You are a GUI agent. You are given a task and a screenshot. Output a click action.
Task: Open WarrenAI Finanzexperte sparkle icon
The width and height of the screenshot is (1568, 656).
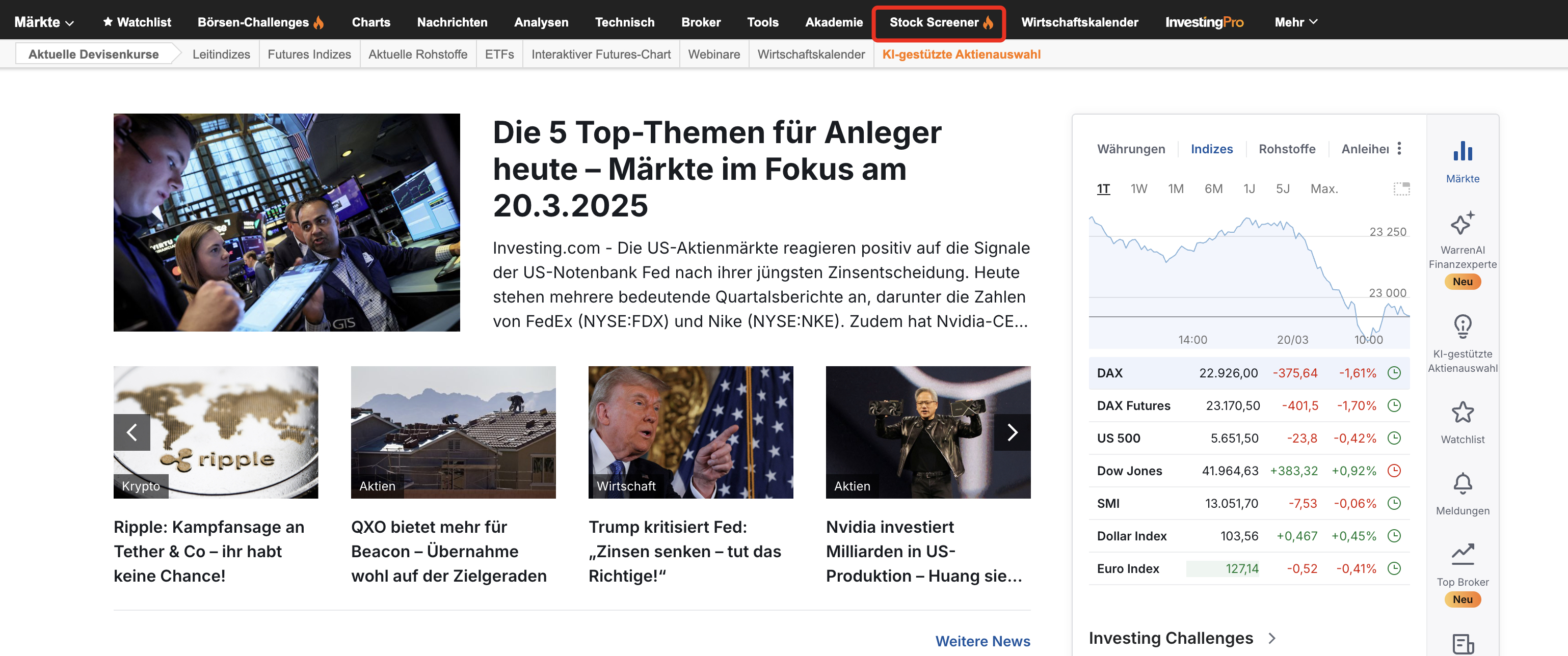pos(1462,223)
